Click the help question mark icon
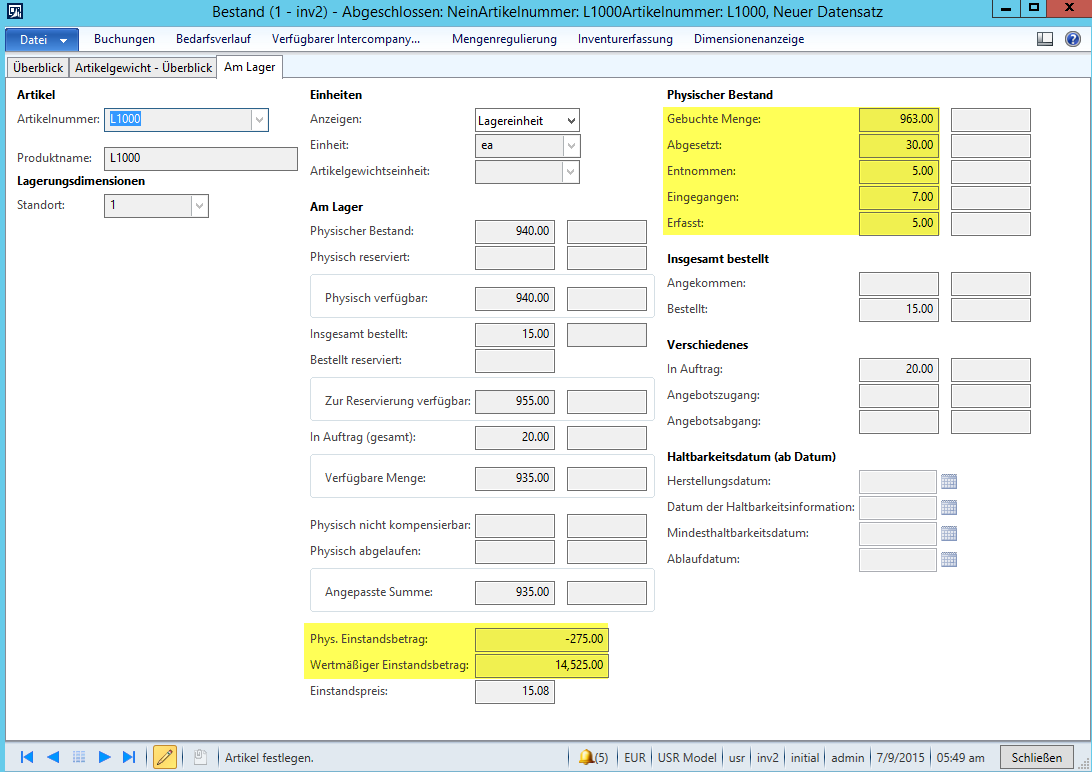 tap(1072, 39)
